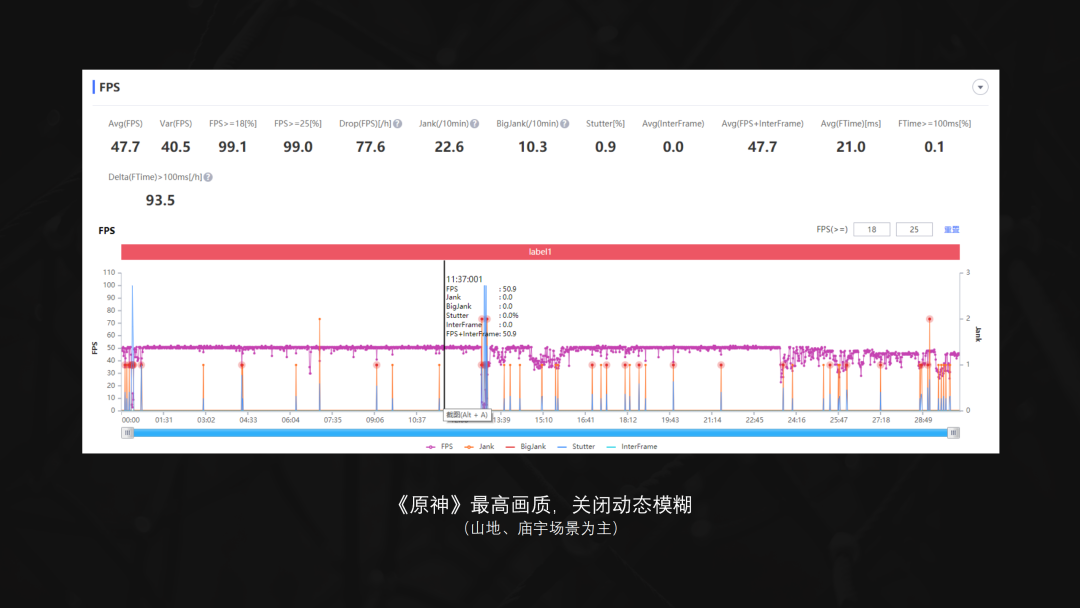The height and width of the screenshot is (608, 1080).
Task: Click the 00:00 time axis label
Action: (x=130, y=420)
